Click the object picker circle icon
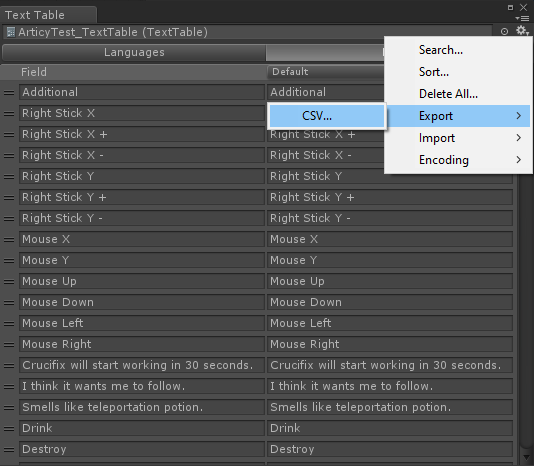The height and width of the screenshot is (466, 534). (x=504, y=32)
